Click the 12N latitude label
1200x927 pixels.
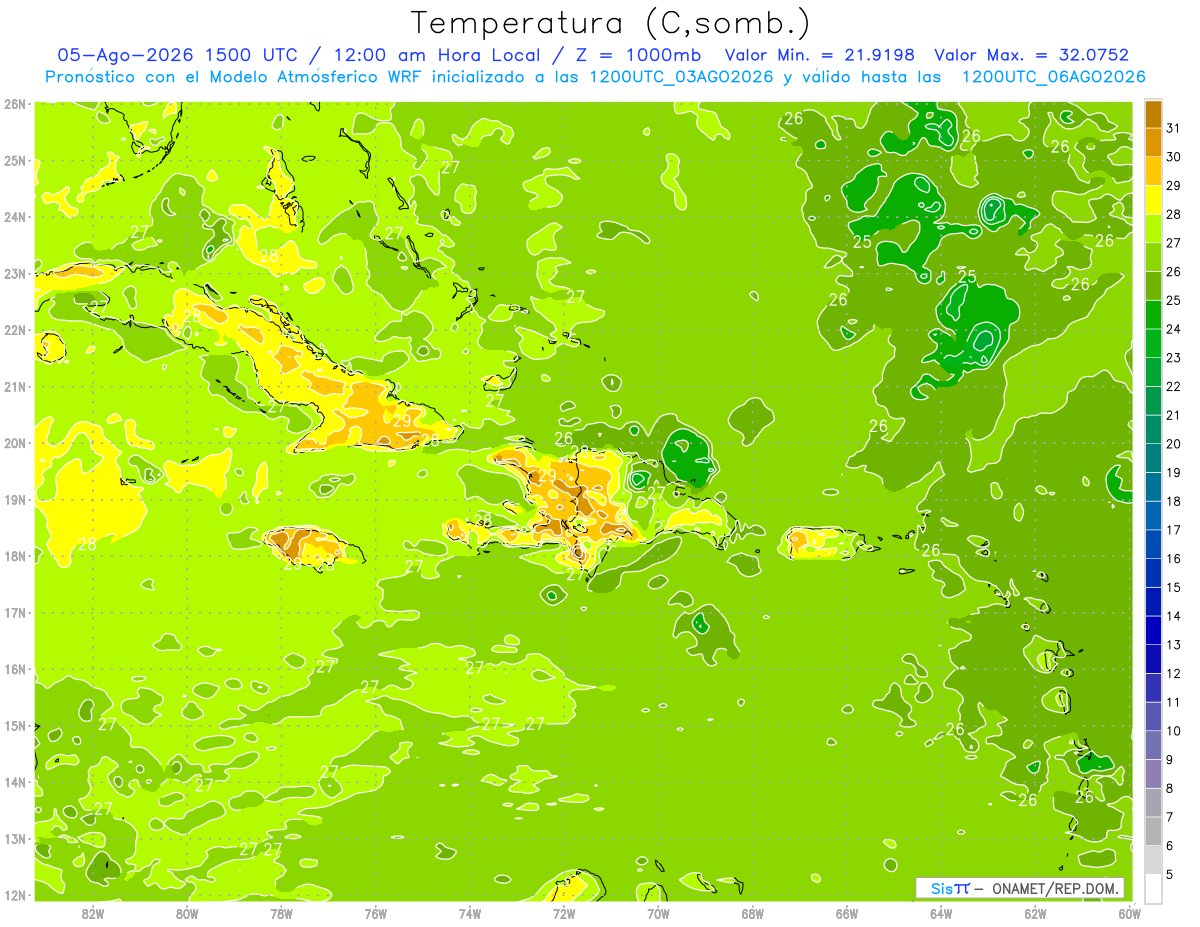click(x=15, y=895)
